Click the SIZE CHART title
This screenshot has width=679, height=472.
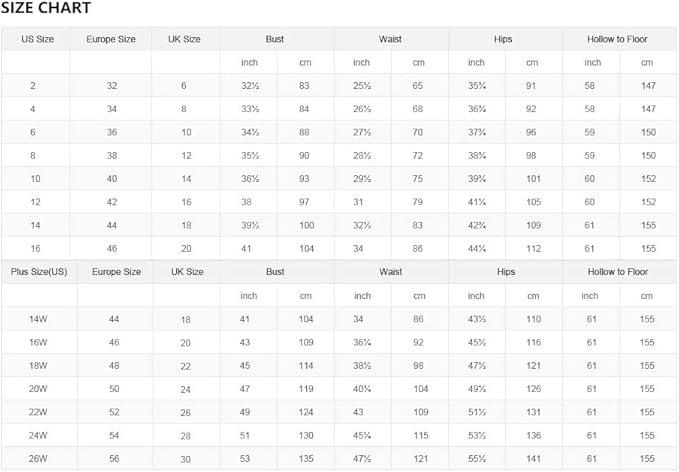(47, 9)
